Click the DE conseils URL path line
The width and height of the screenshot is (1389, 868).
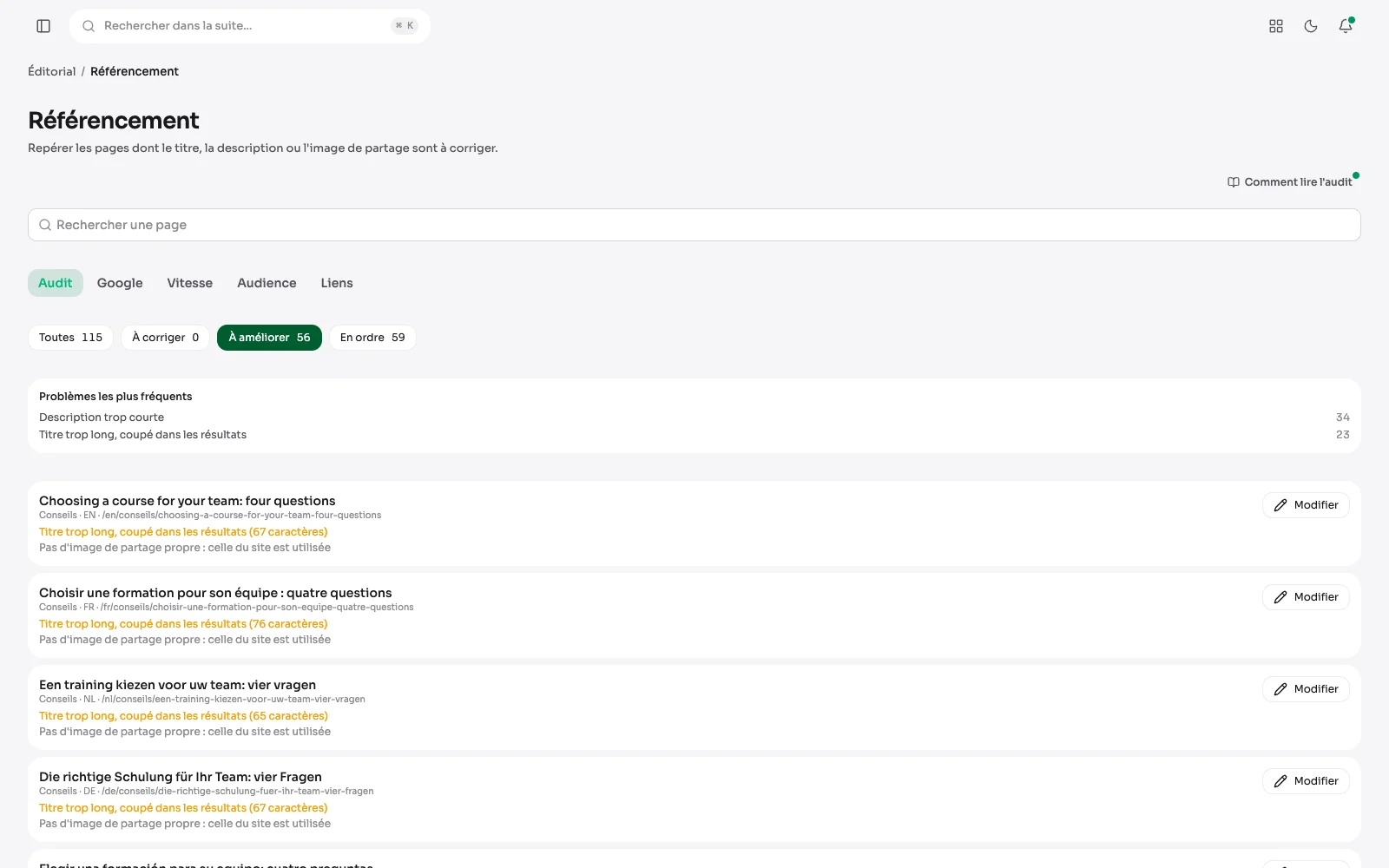207,792
